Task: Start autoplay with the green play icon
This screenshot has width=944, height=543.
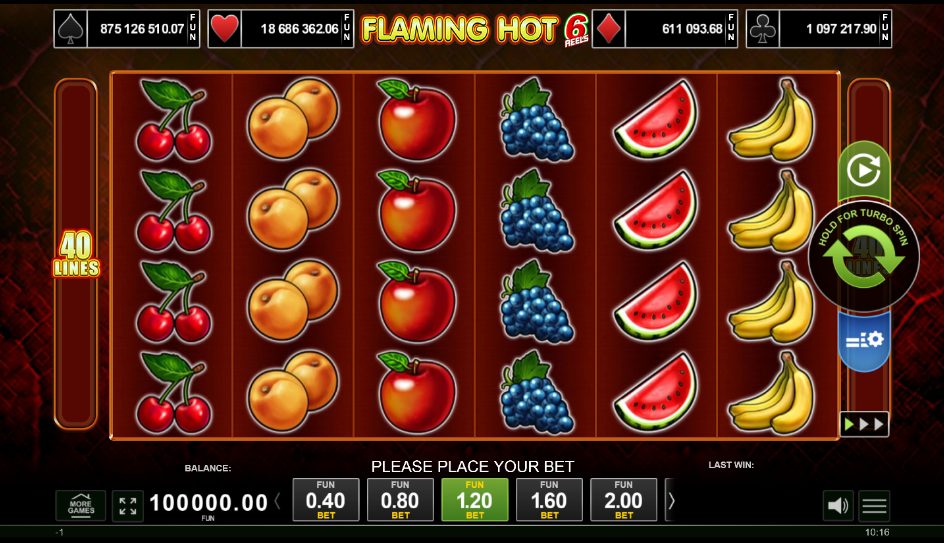Action: (x=864, y=171)
